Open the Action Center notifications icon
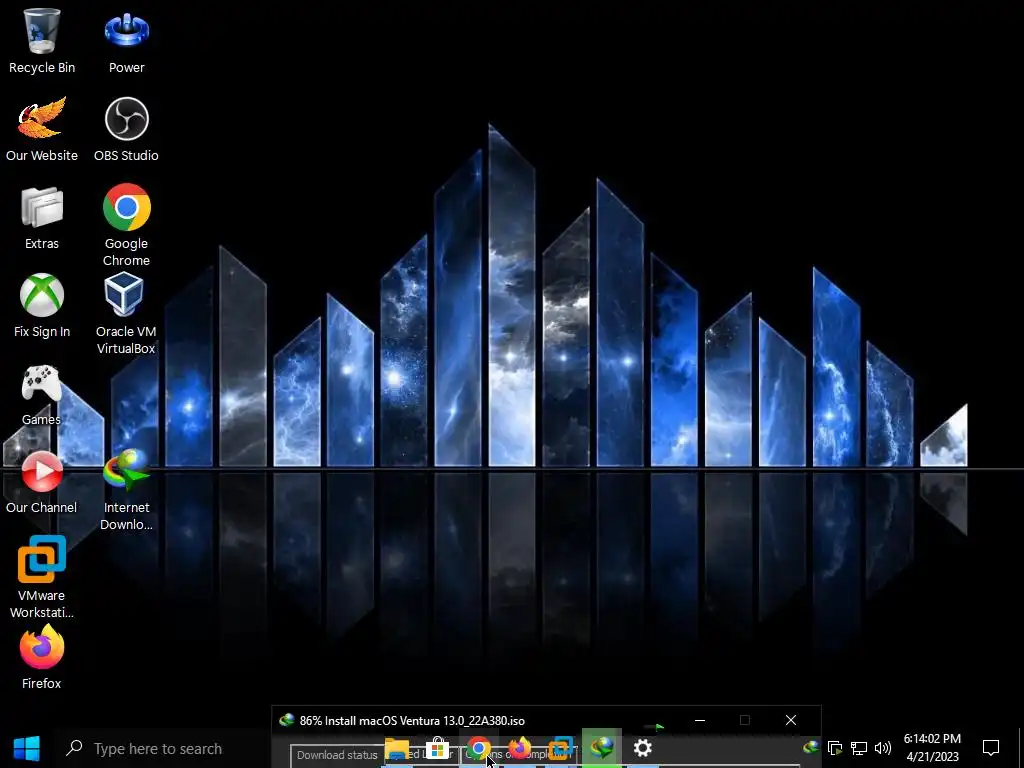The height and width of the screenshot is (768, 1024). click(x=991, y=748)
